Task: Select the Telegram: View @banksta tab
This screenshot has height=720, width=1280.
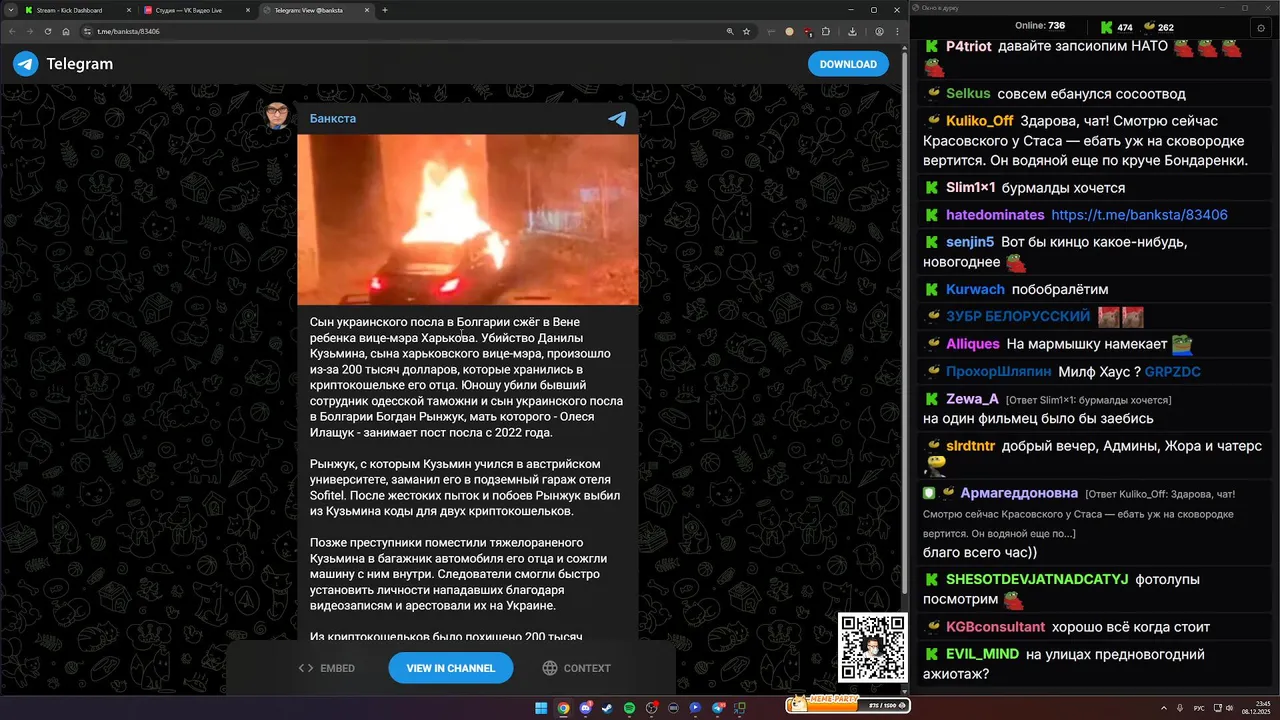Action: coord(315,10)
